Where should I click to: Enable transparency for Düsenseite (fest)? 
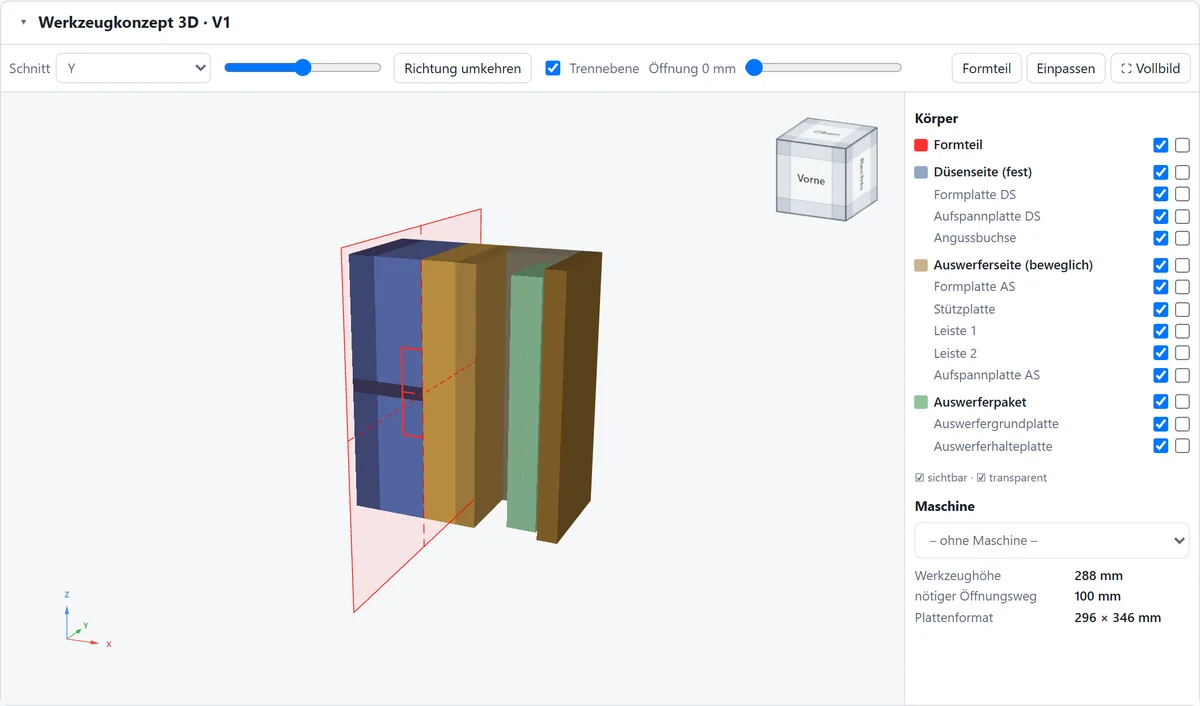point(1182,172)
